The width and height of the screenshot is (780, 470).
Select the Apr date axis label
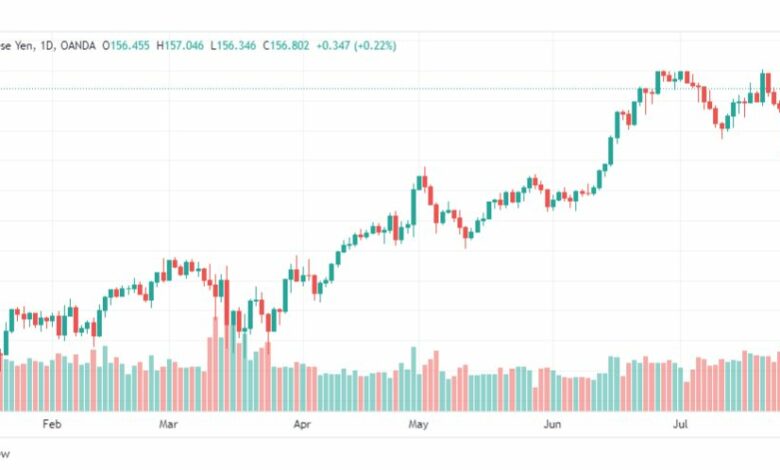click(302, 424)
